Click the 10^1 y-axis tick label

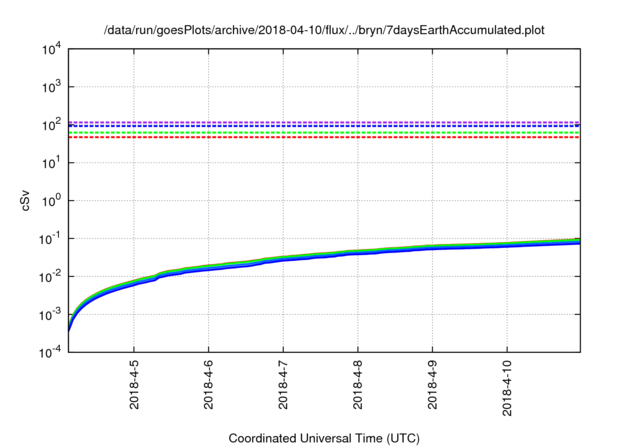(51, 163)
